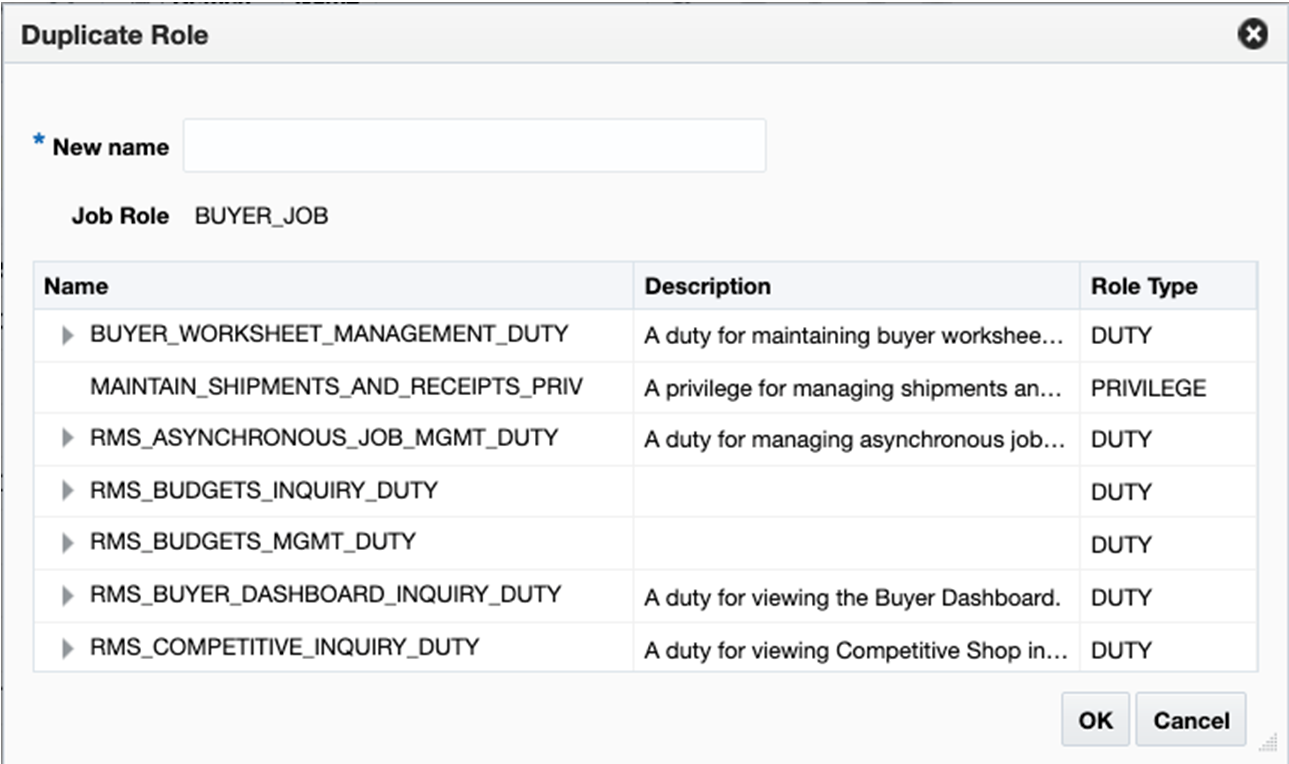Click the OK button
Image resolution: width=1289 pixels, height=764 pixels.
pos(1095,720)
